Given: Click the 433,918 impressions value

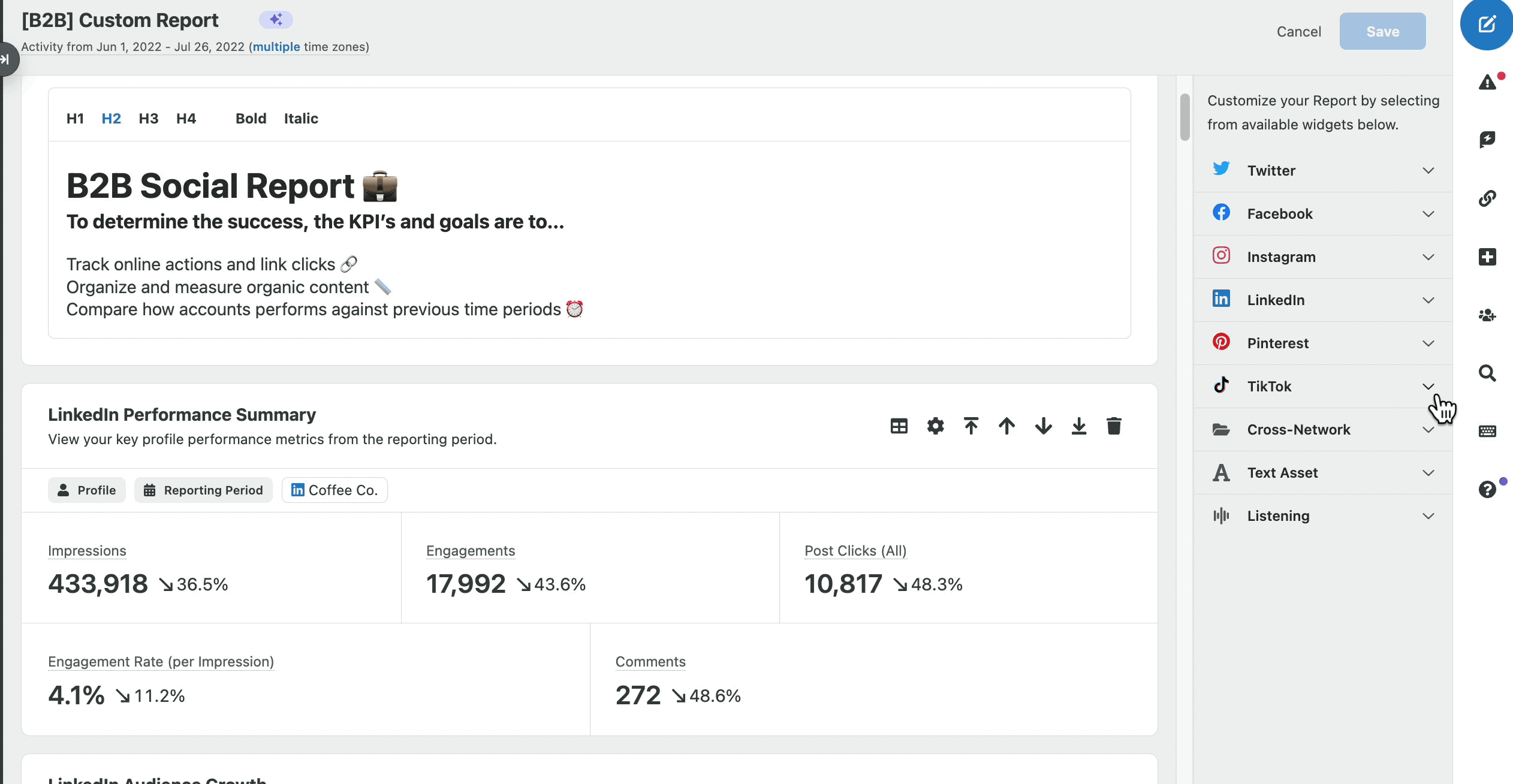Looking at the screenshot, I should (x=98, y=584).
